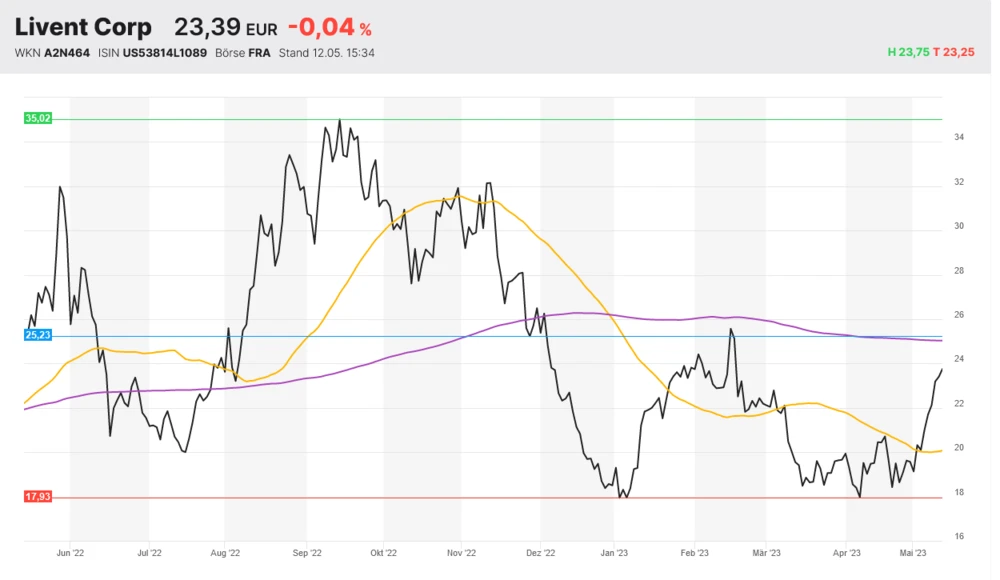
Task: Click the Stand 12.05. 15:34 timestamp
Action: click(x=327, y=53)
